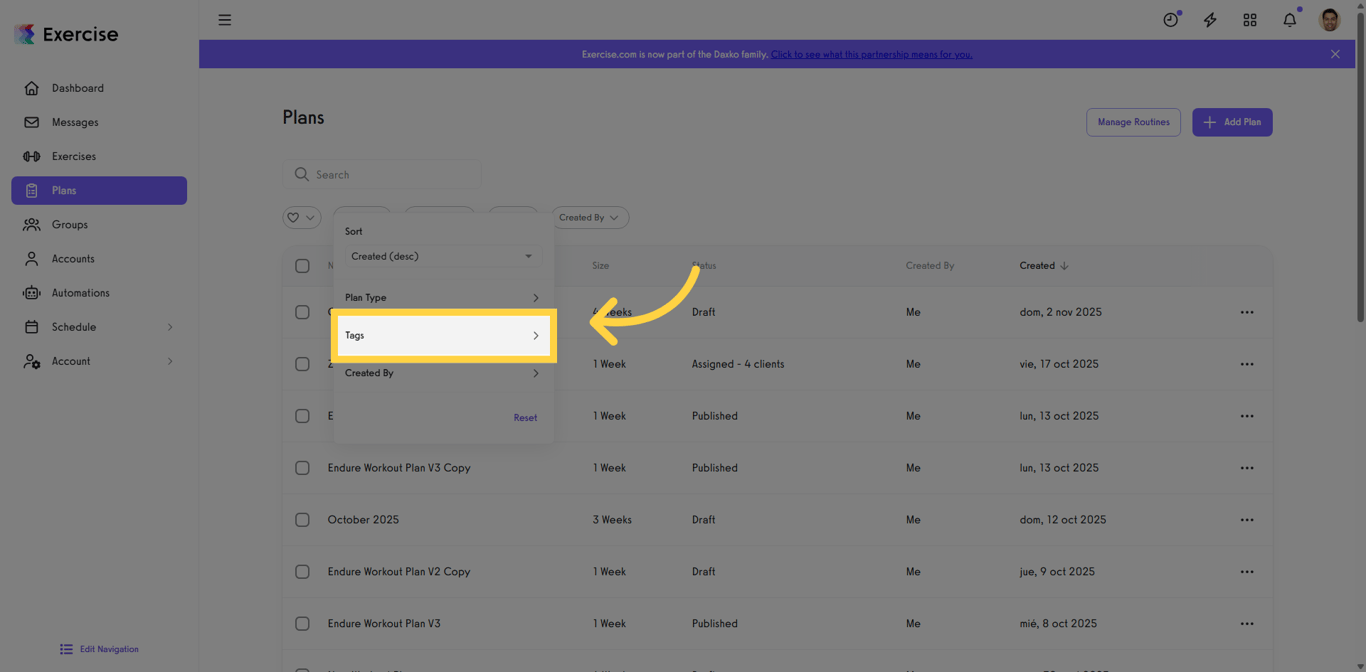The image size is (1366, 672).
Task: Toggle the select-all plans checkbox
Action: pos(303,265)
